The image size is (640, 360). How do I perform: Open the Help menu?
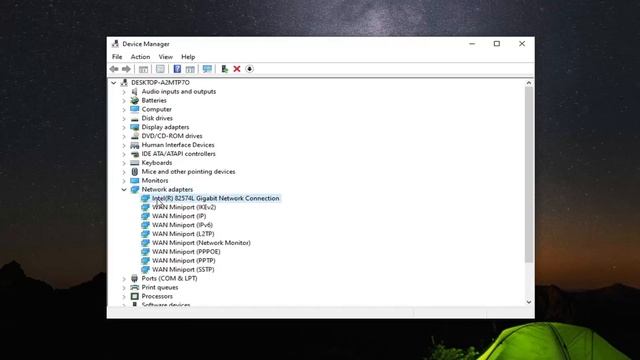[188, 57]
